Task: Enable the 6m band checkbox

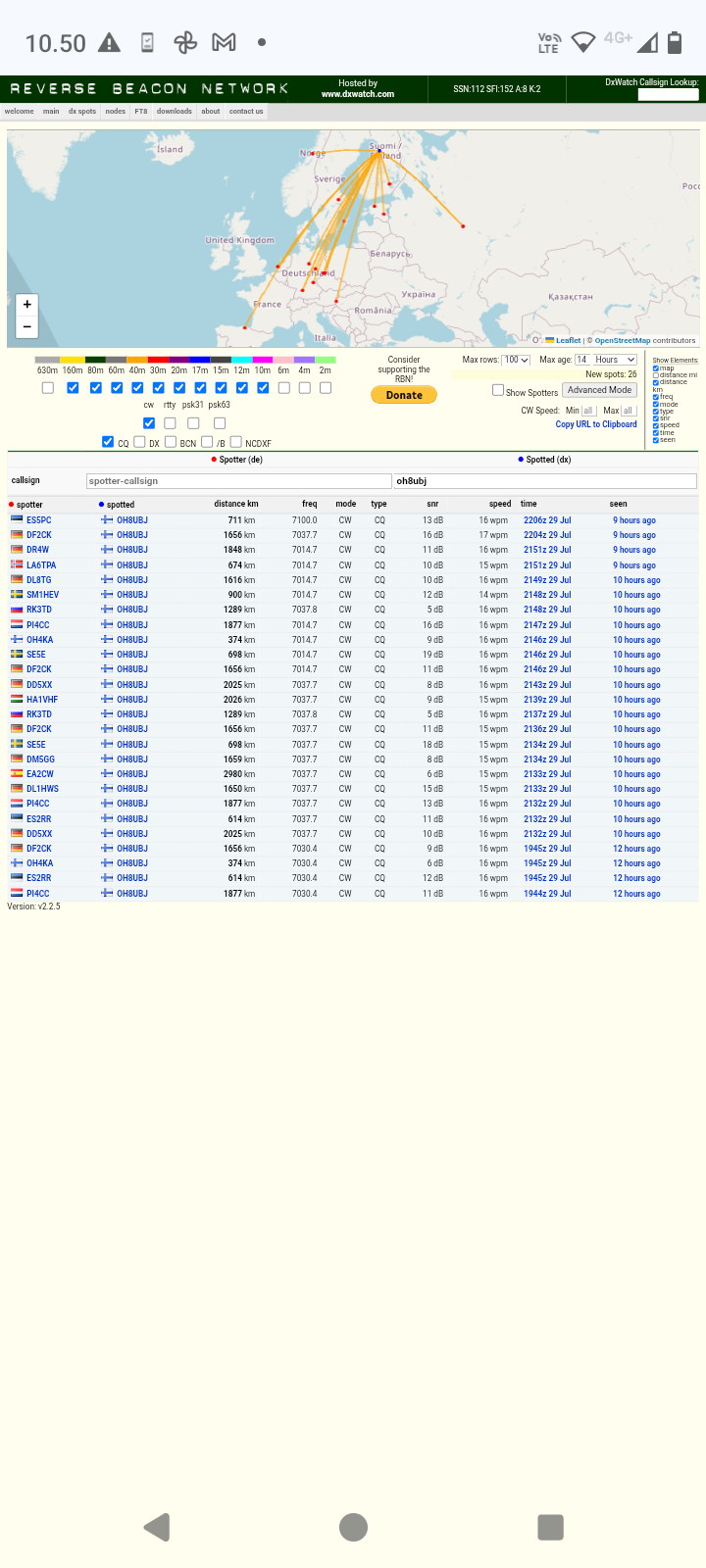Action: [283, 388]
